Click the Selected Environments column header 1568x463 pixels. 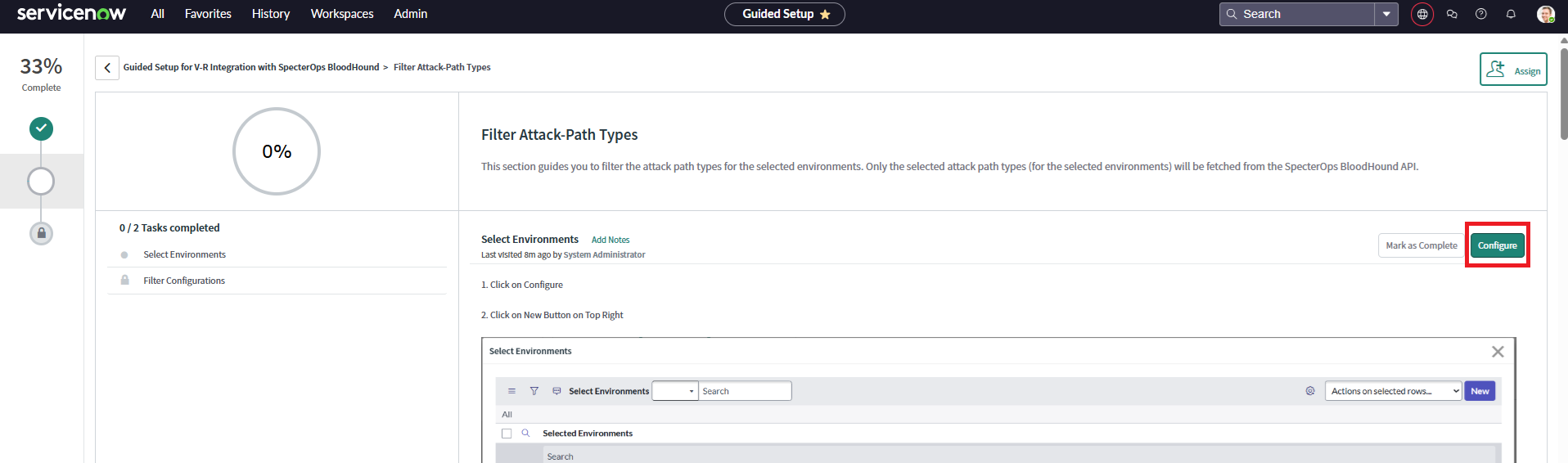point(588,434)
